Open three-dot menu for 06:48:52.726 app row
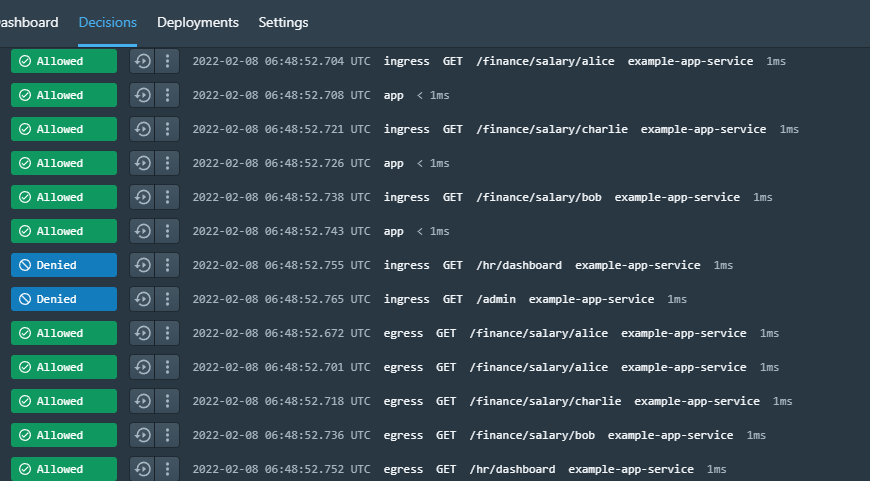Image resolution: width=870 pixels, height=481 pixels. pyautogui.click(x=168, y=163)
